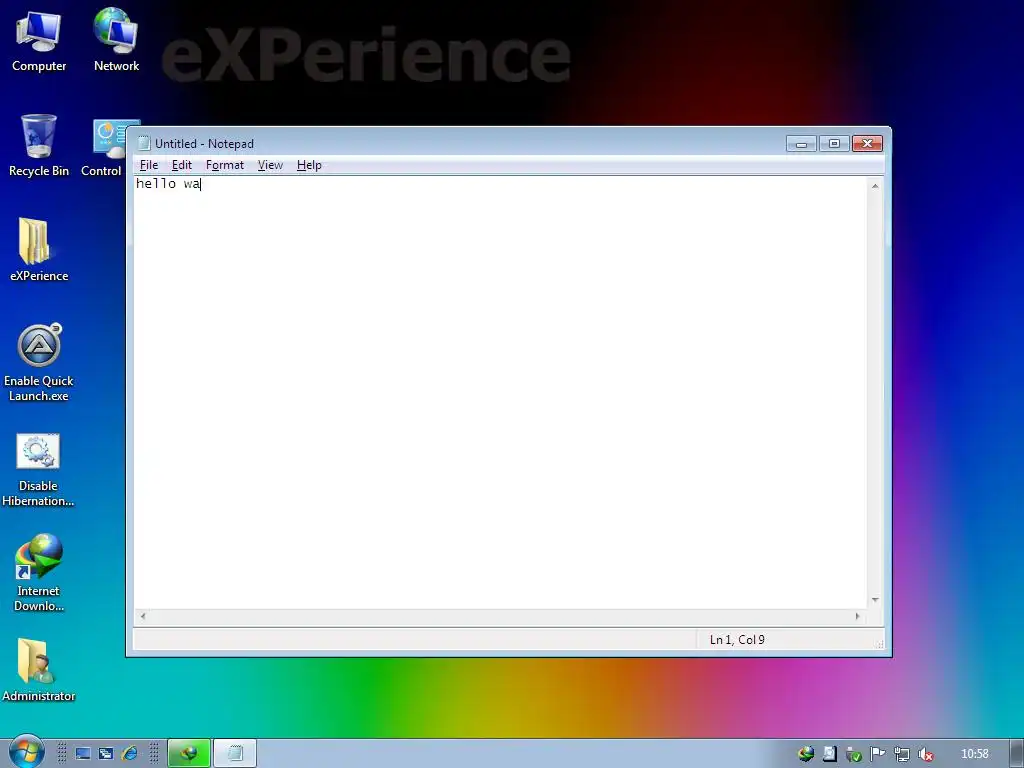Select the Internet Download Manager shortcut

(x=39, y=572)
